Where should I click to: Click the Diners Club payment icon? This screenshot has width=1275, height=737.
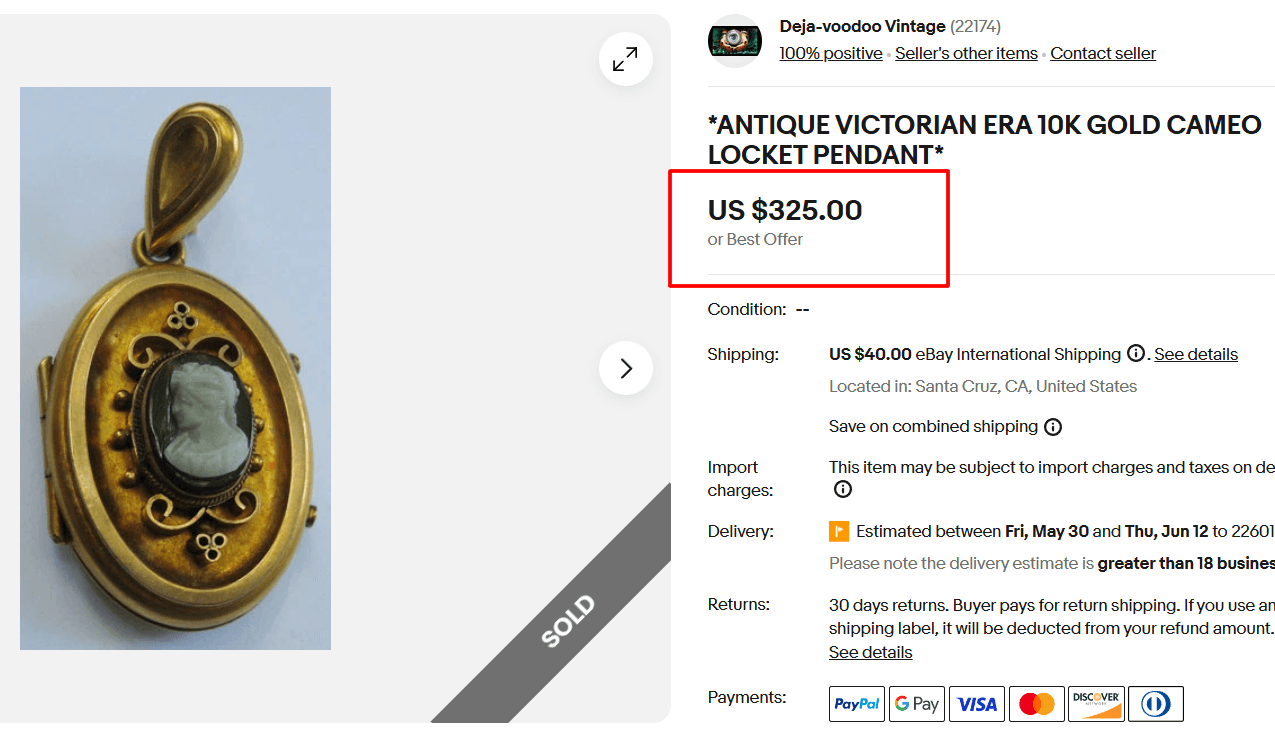coord(1156,704)
